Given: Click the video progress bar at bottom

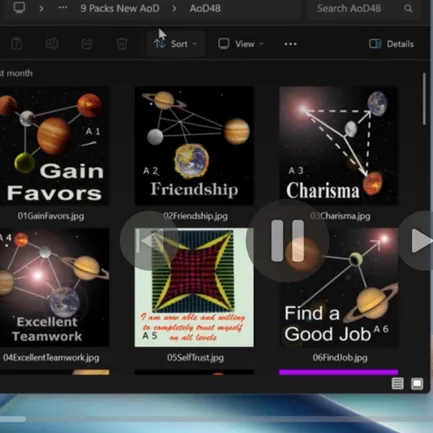Looking at the screenshot, I should click(x=216, y=419).
